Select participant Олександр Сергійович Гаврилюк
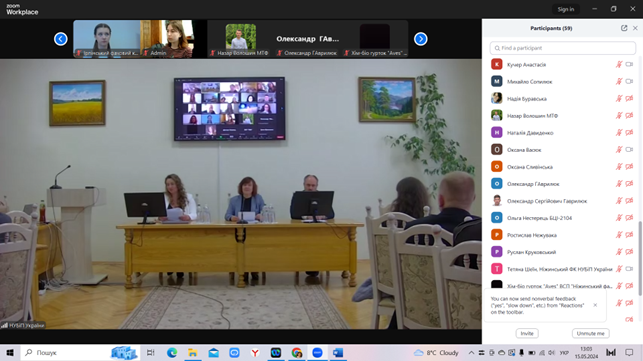643x361 pixels. point(563,201)
